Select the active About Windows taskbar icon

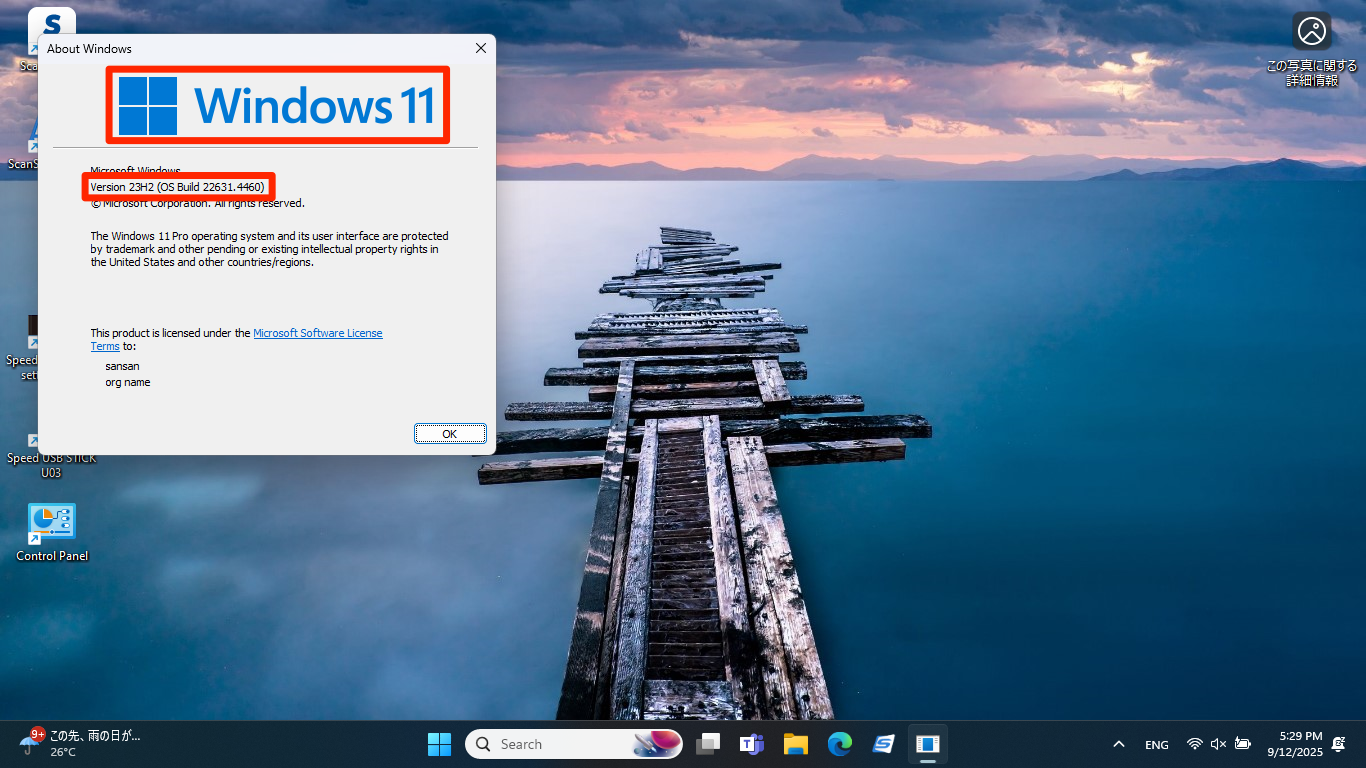click(927, 744)
